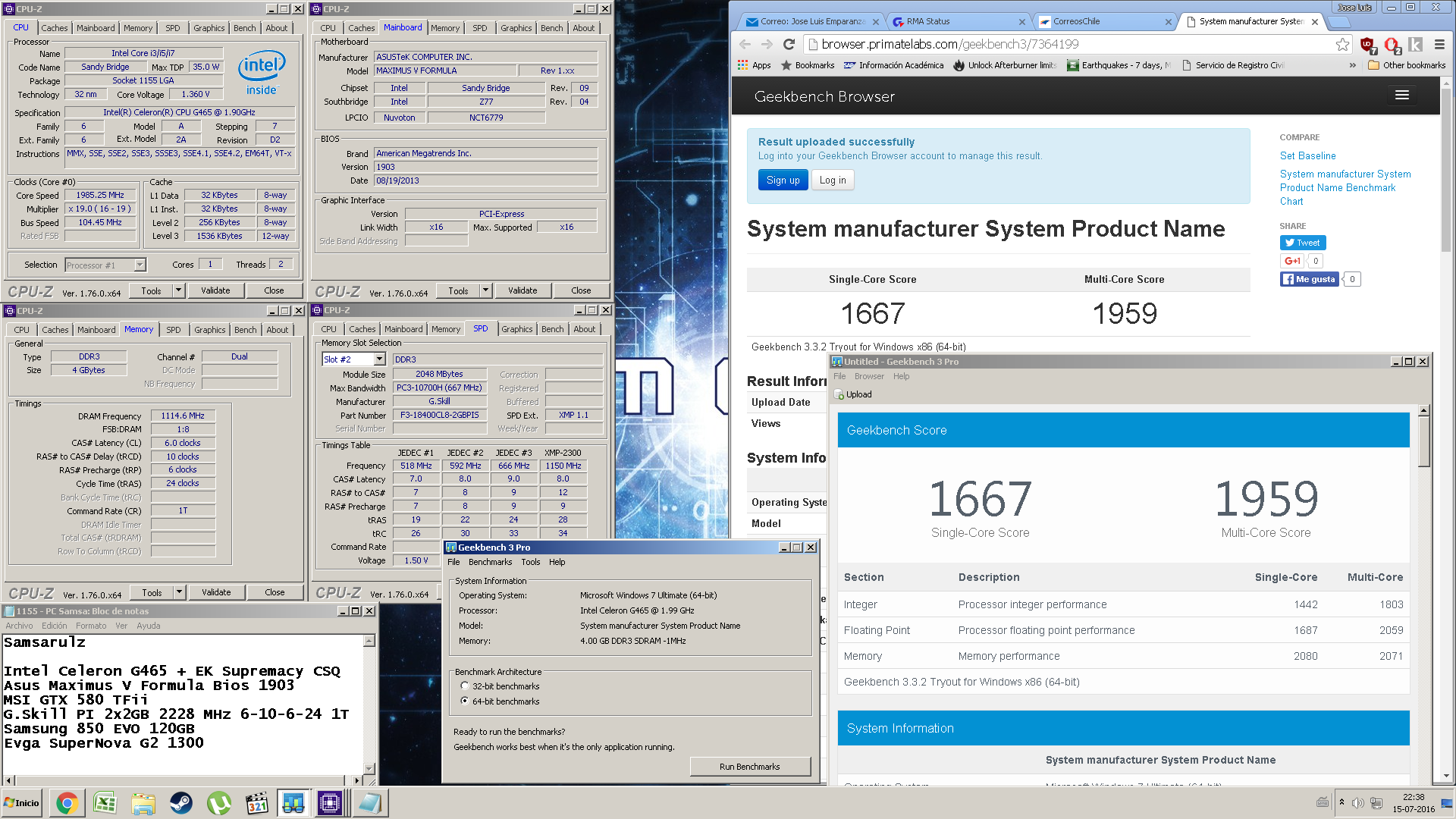Select 32-bit benchmarks option
This screenshot has width=1456, height=819.
[x=465, y=686]
